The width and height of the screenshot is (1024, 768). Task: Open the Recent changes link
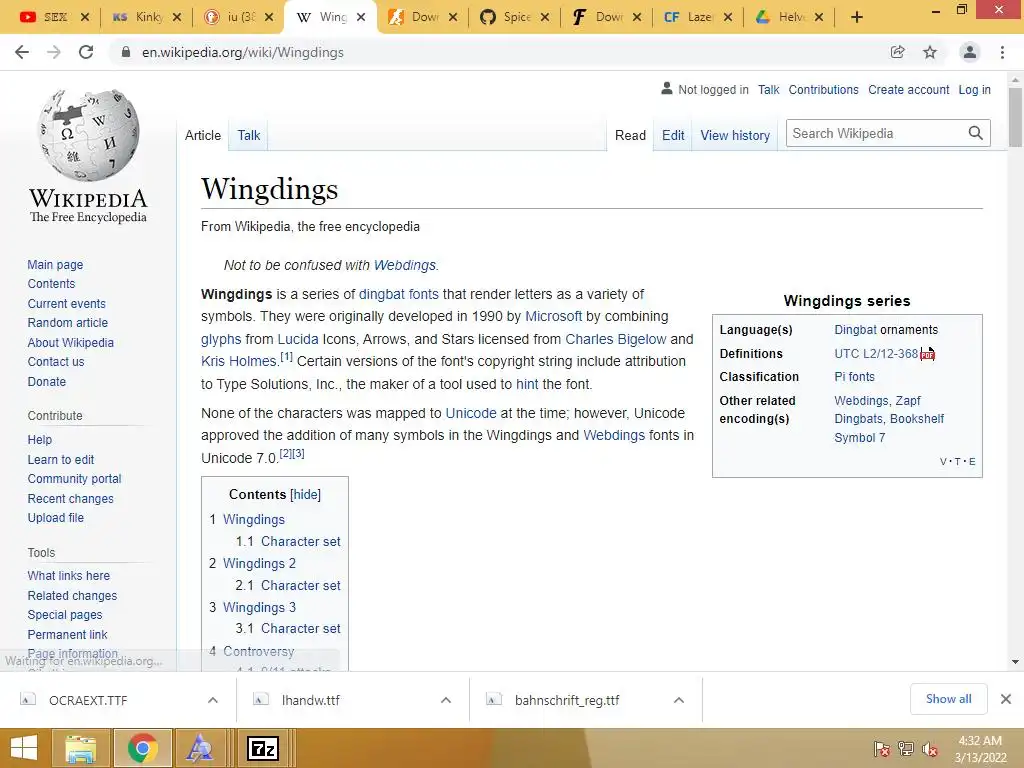71,498
